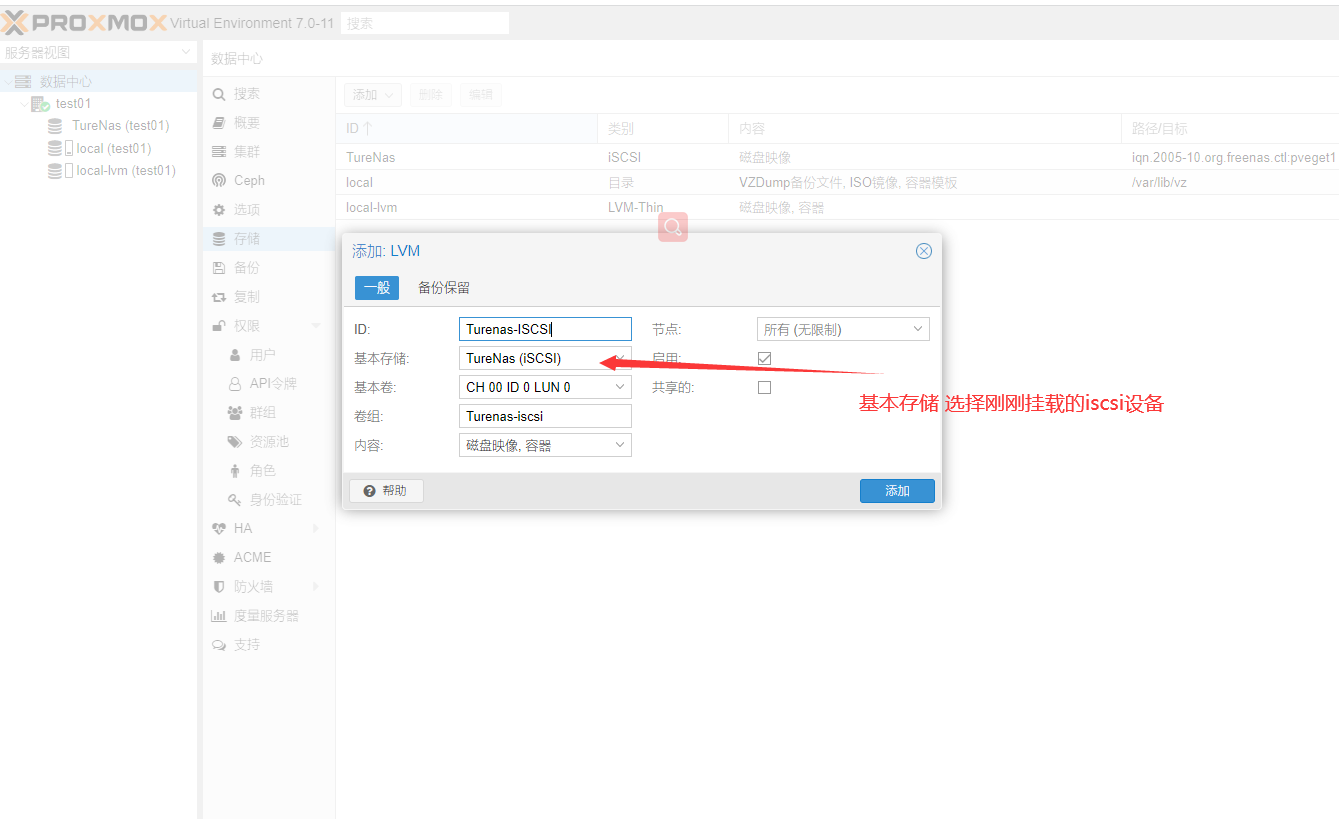
Task: Click the TureNas (test01) storage icon
Action: 55,126
